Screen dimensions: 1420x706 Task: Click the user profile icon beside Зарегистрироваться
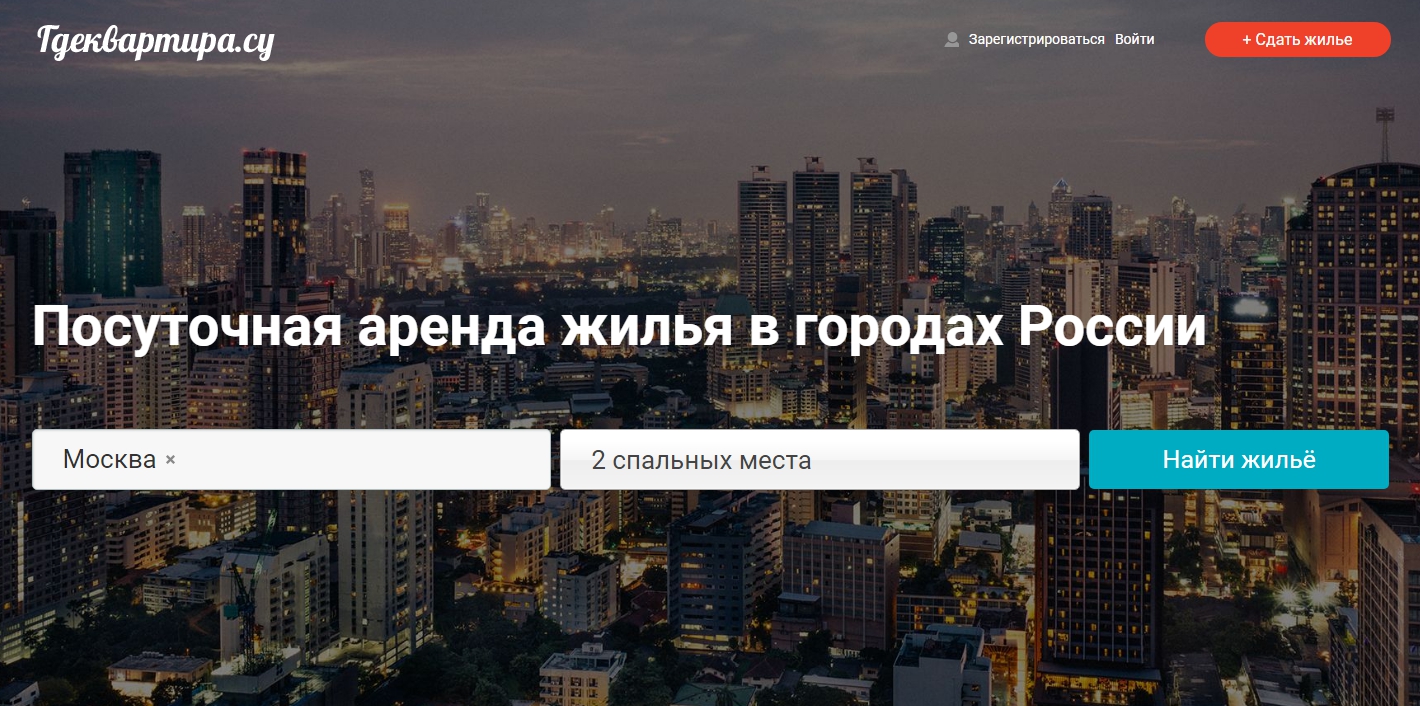pyautogui.click(x=952, y=40)
